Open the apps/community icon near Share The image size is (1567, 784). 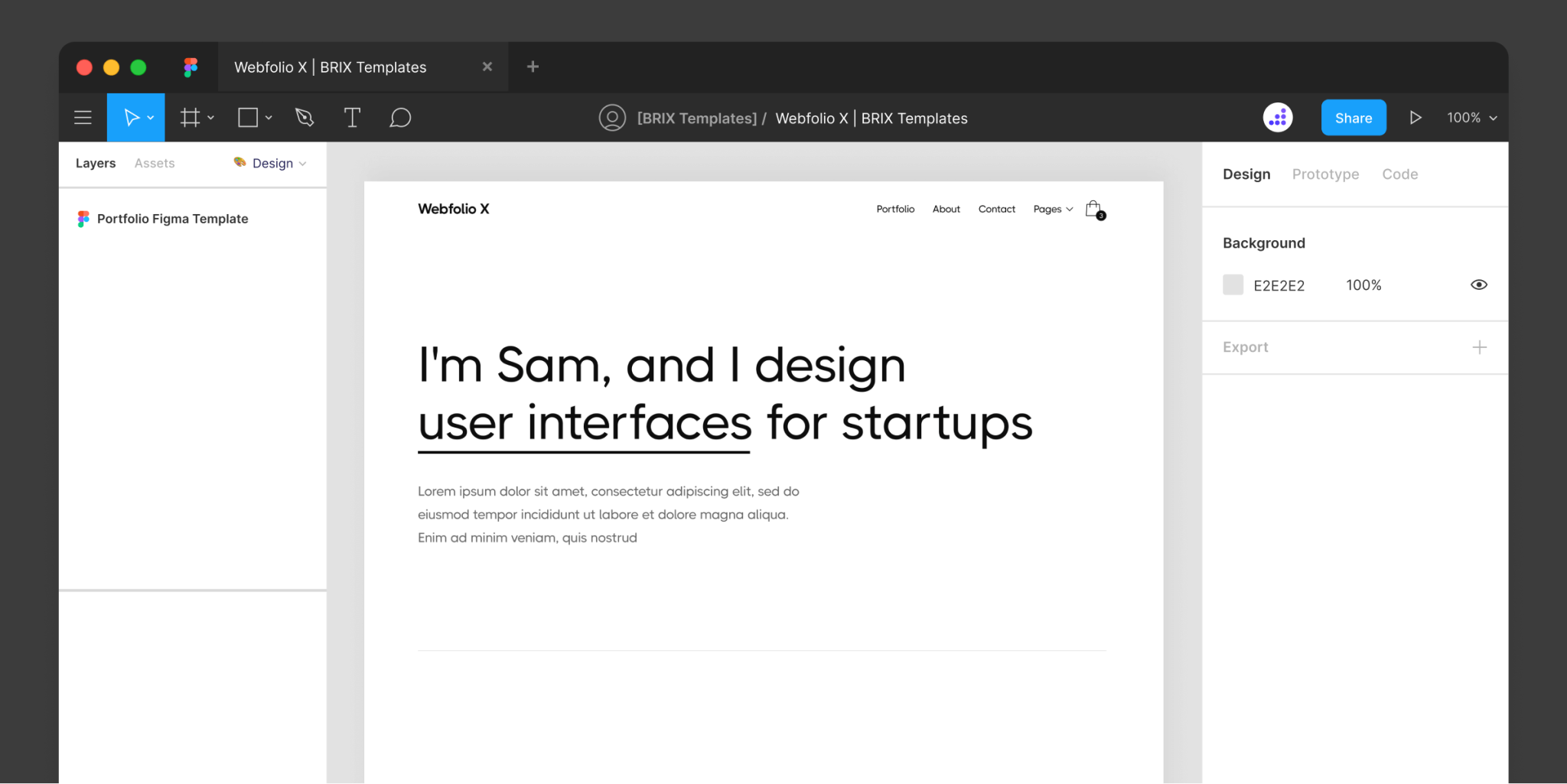tap(1278, 117)
